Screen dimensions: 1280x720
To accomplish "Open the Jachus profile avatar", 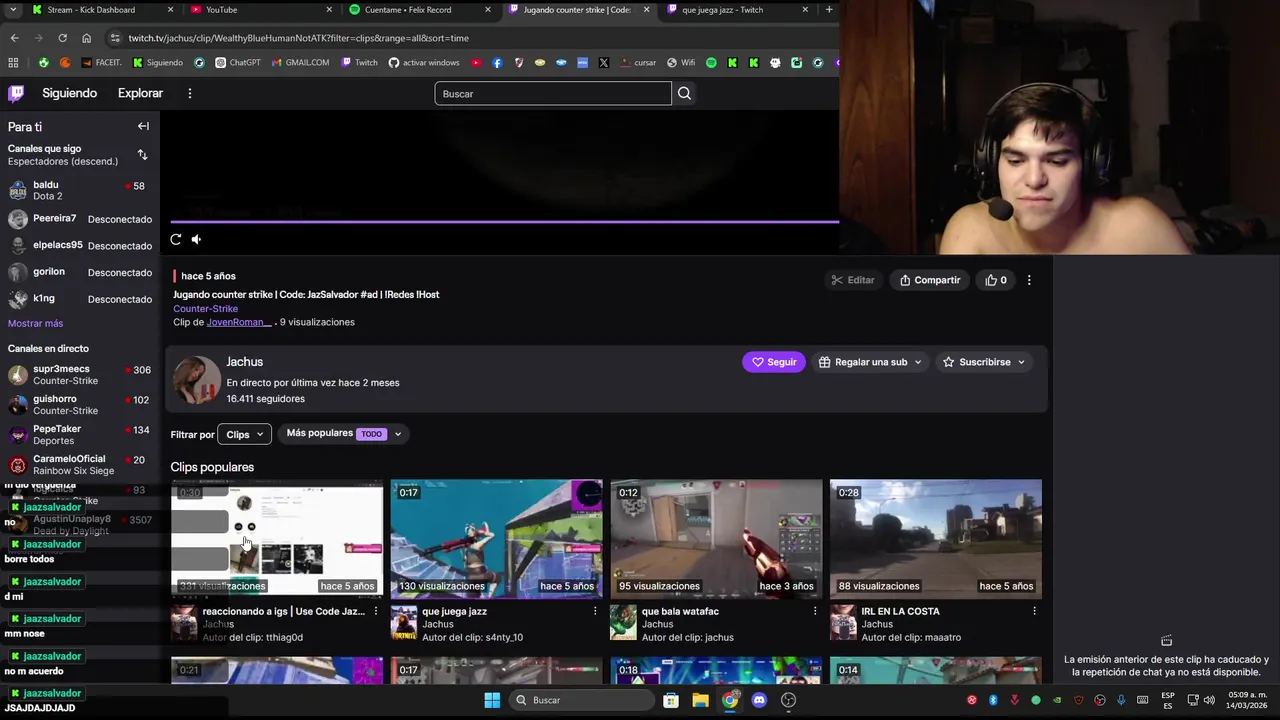I will (196, 380).
